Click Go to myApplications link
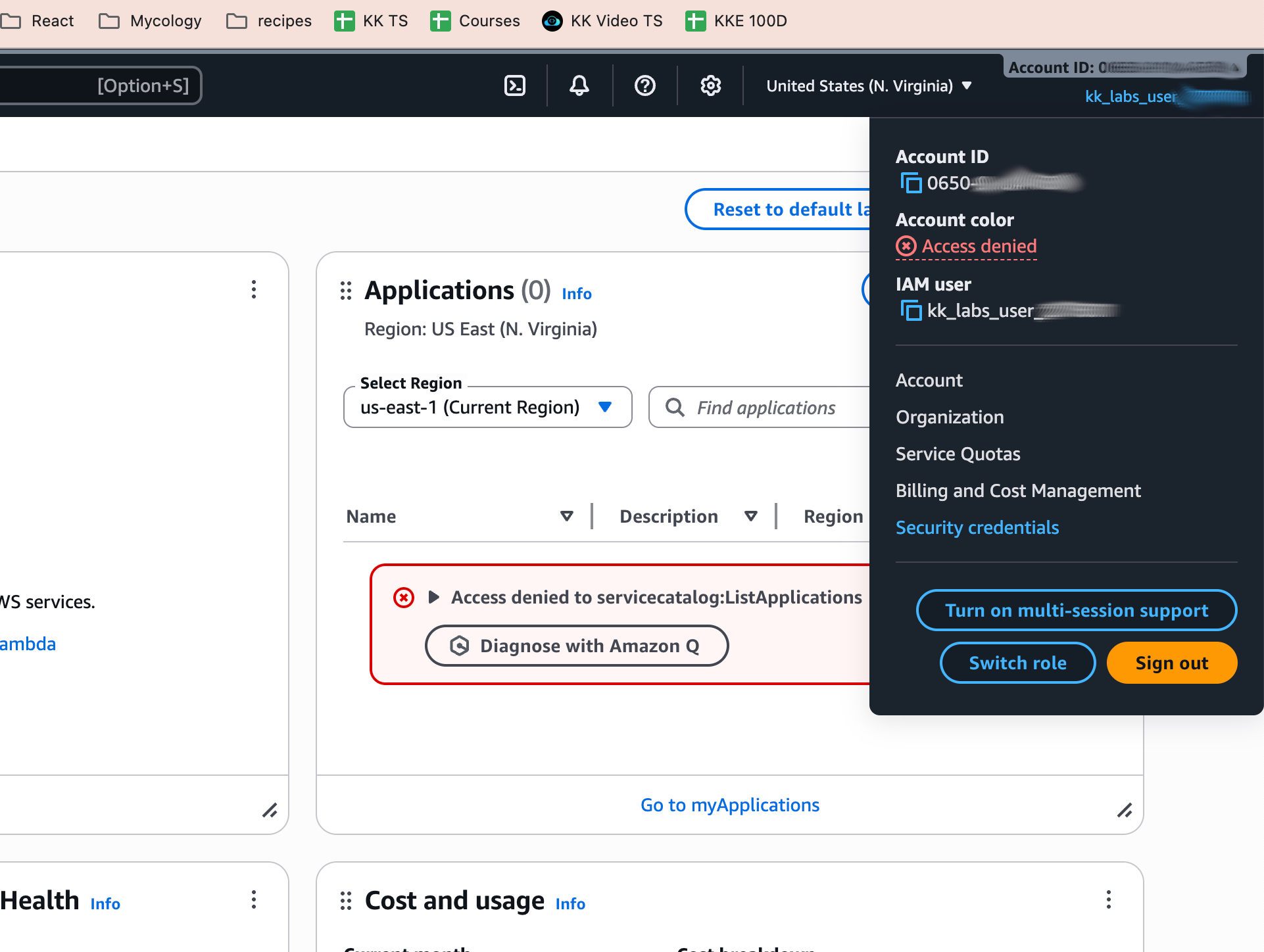Viewport: 1264px width, 952px height. pos(729,805)
